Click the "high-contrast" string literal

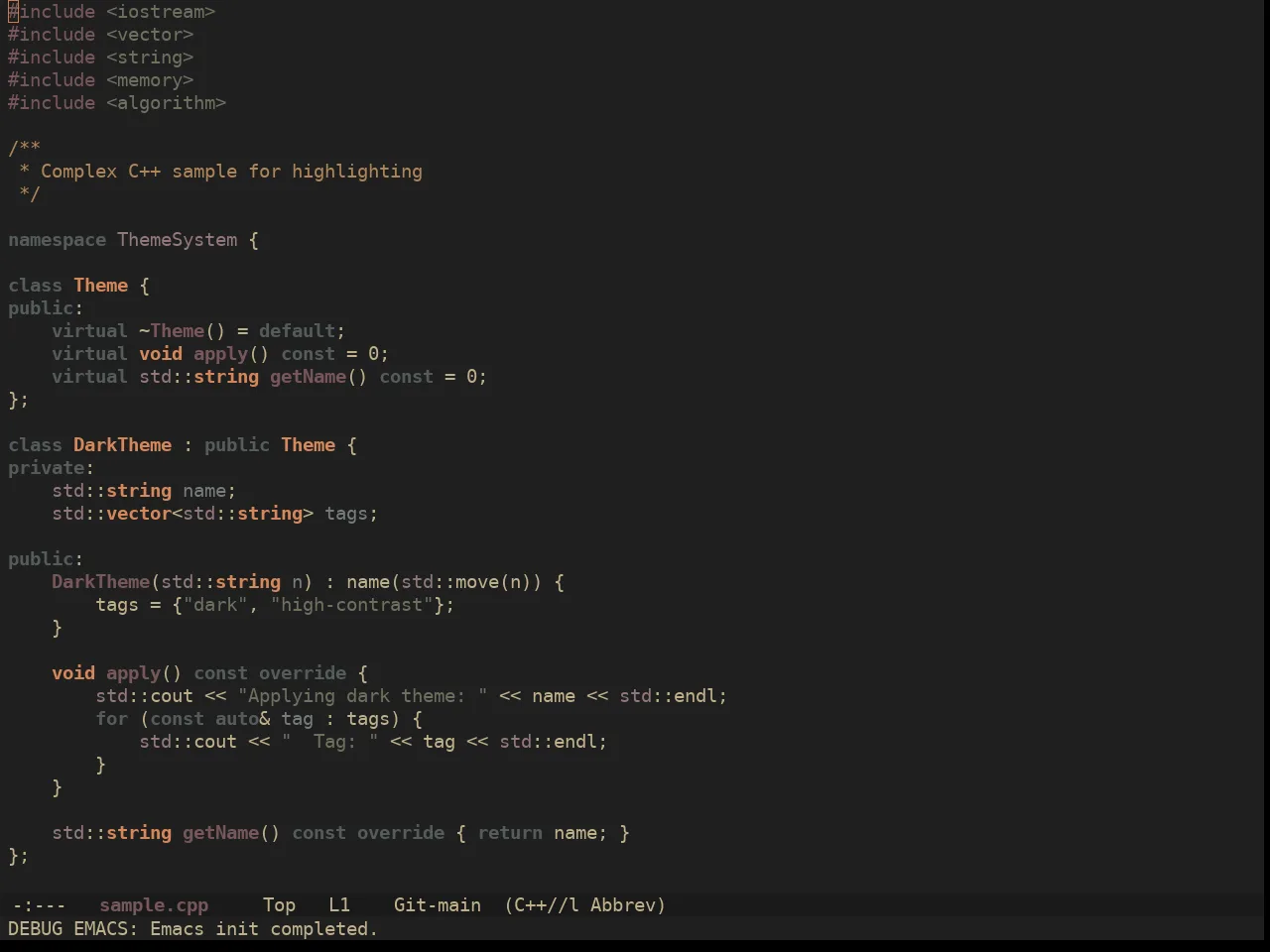(x=351, y=605)
